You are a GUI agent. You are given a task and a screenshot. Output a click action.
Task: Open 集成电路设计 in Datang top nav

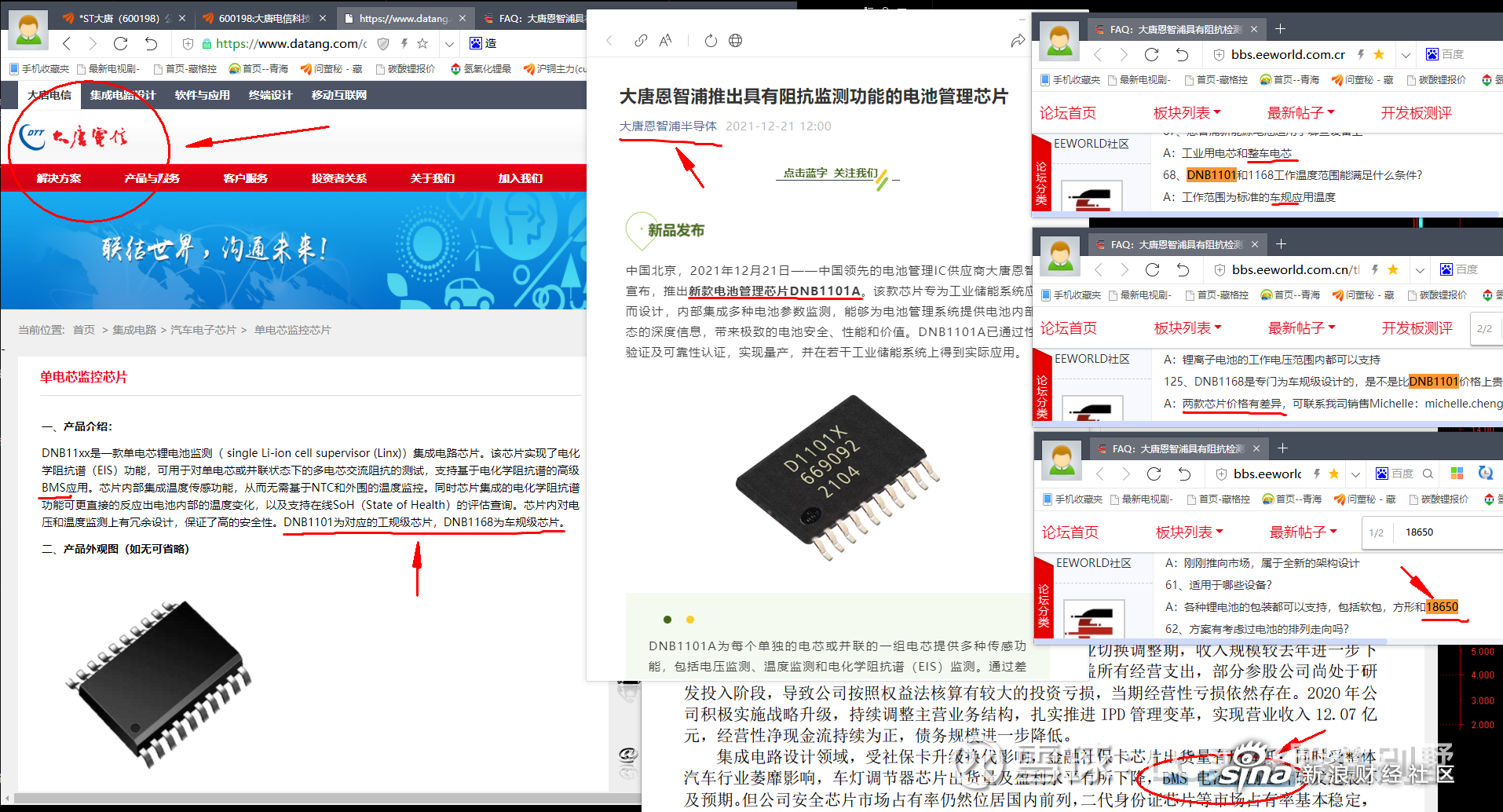point(123,95)
